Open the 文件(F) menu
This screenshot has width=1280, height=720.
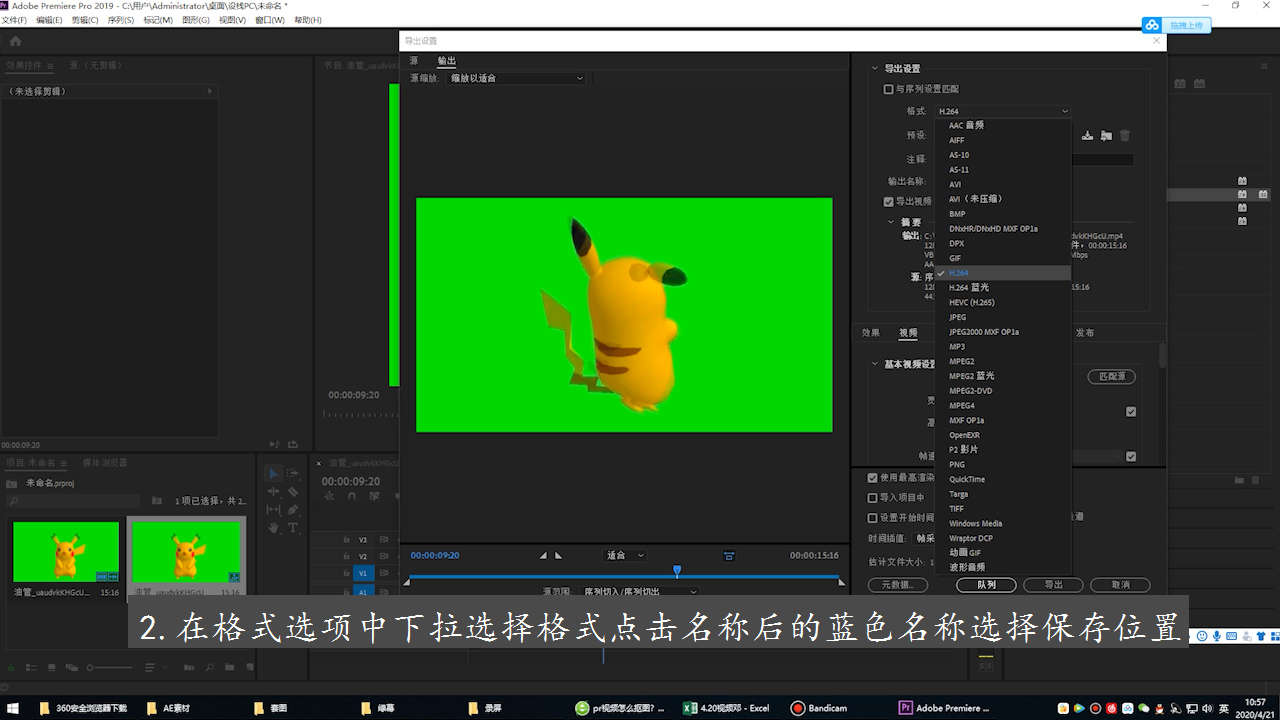[x=14, y=20]
